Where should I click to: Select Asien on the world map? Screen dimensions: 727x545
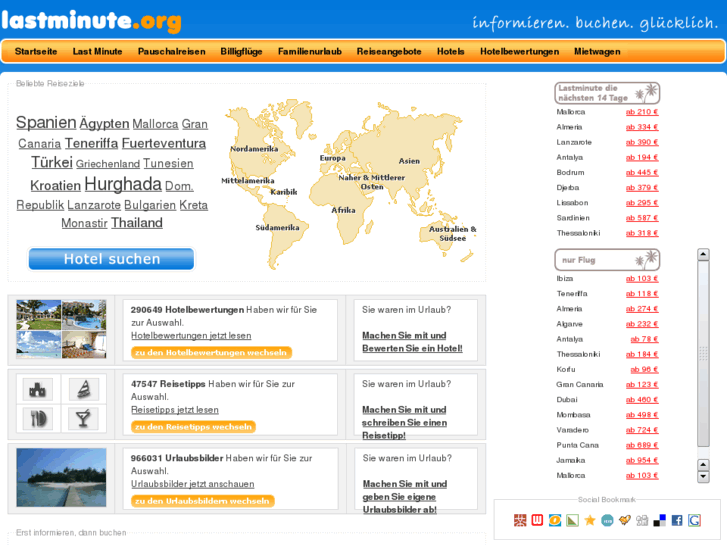409,161
